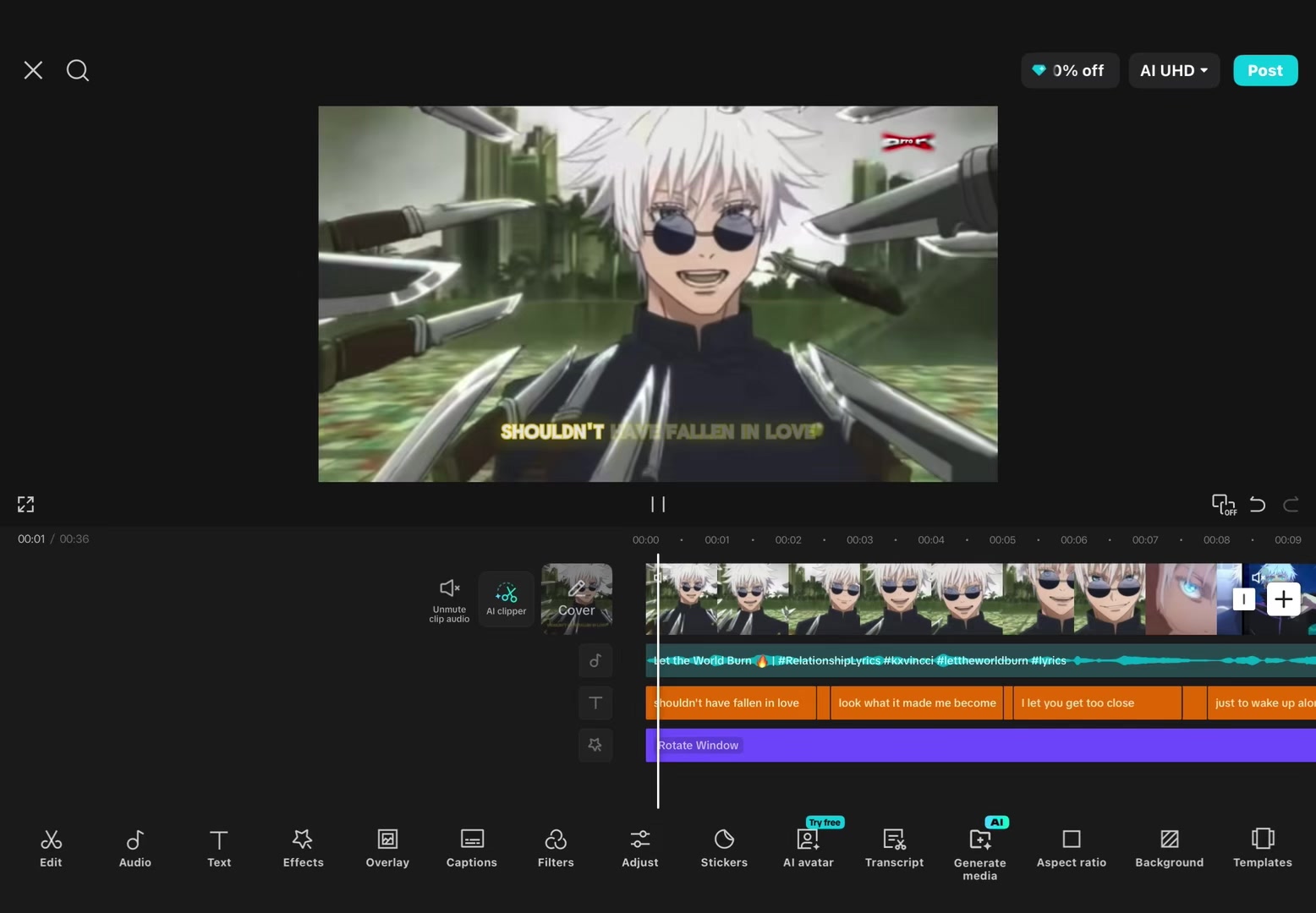Edit the Cover thumbnail
The height and width of the screenshot is (913, 1316).
(577, 599)
